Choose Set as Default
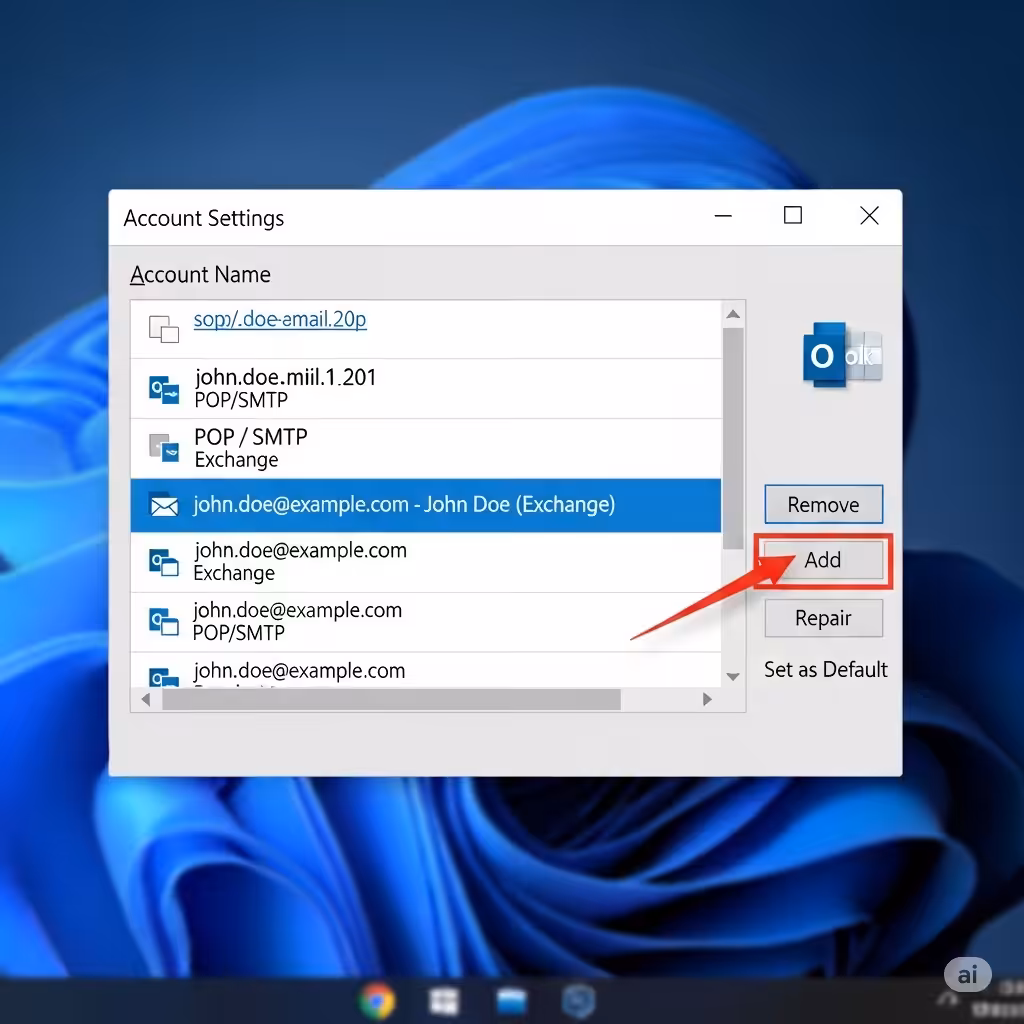This screenshot has width=1024, height=1024. coord(825,669)
